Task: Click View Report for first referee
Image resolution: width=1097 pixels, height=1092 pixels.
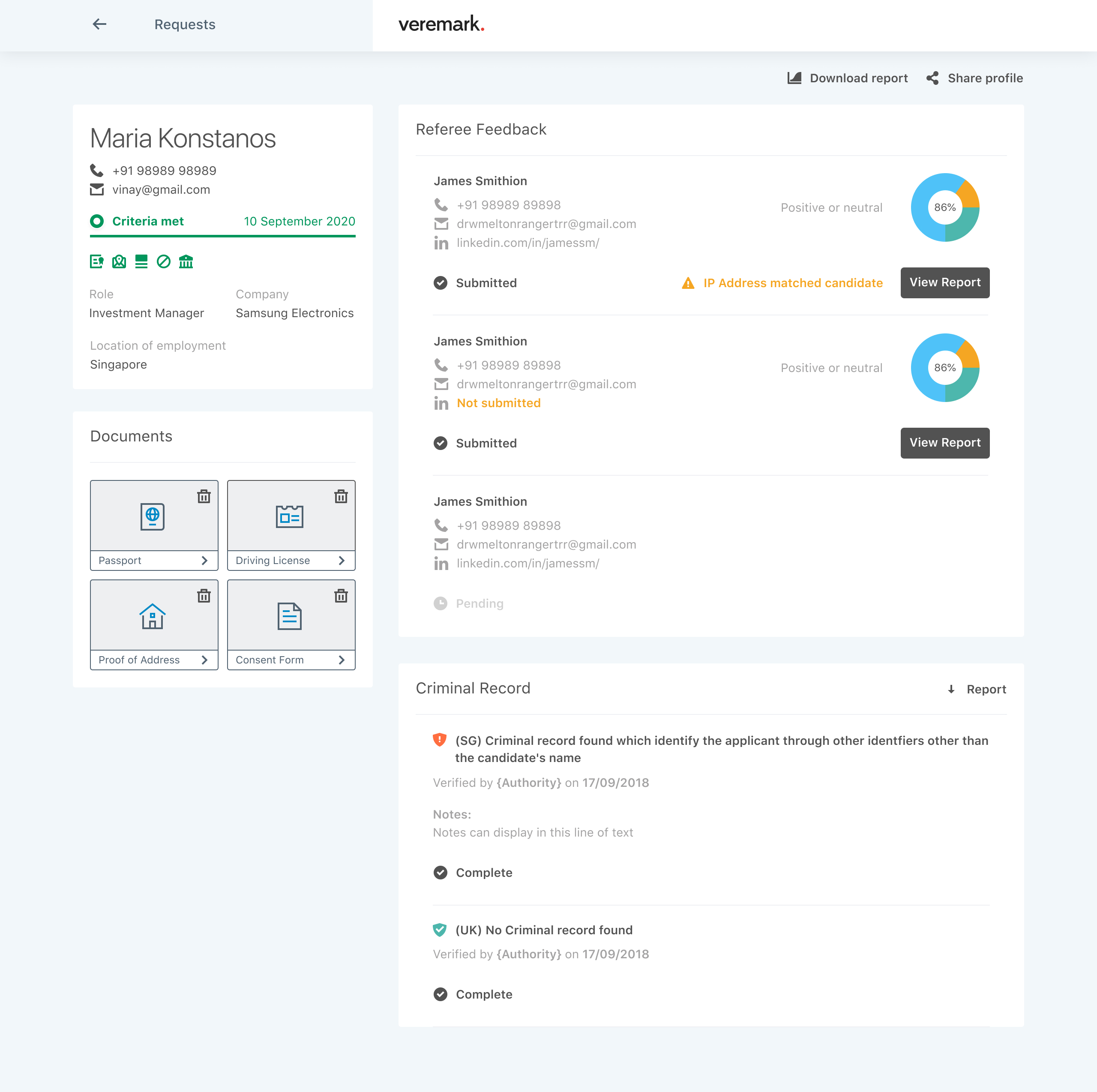Action: tap(944, 283)
